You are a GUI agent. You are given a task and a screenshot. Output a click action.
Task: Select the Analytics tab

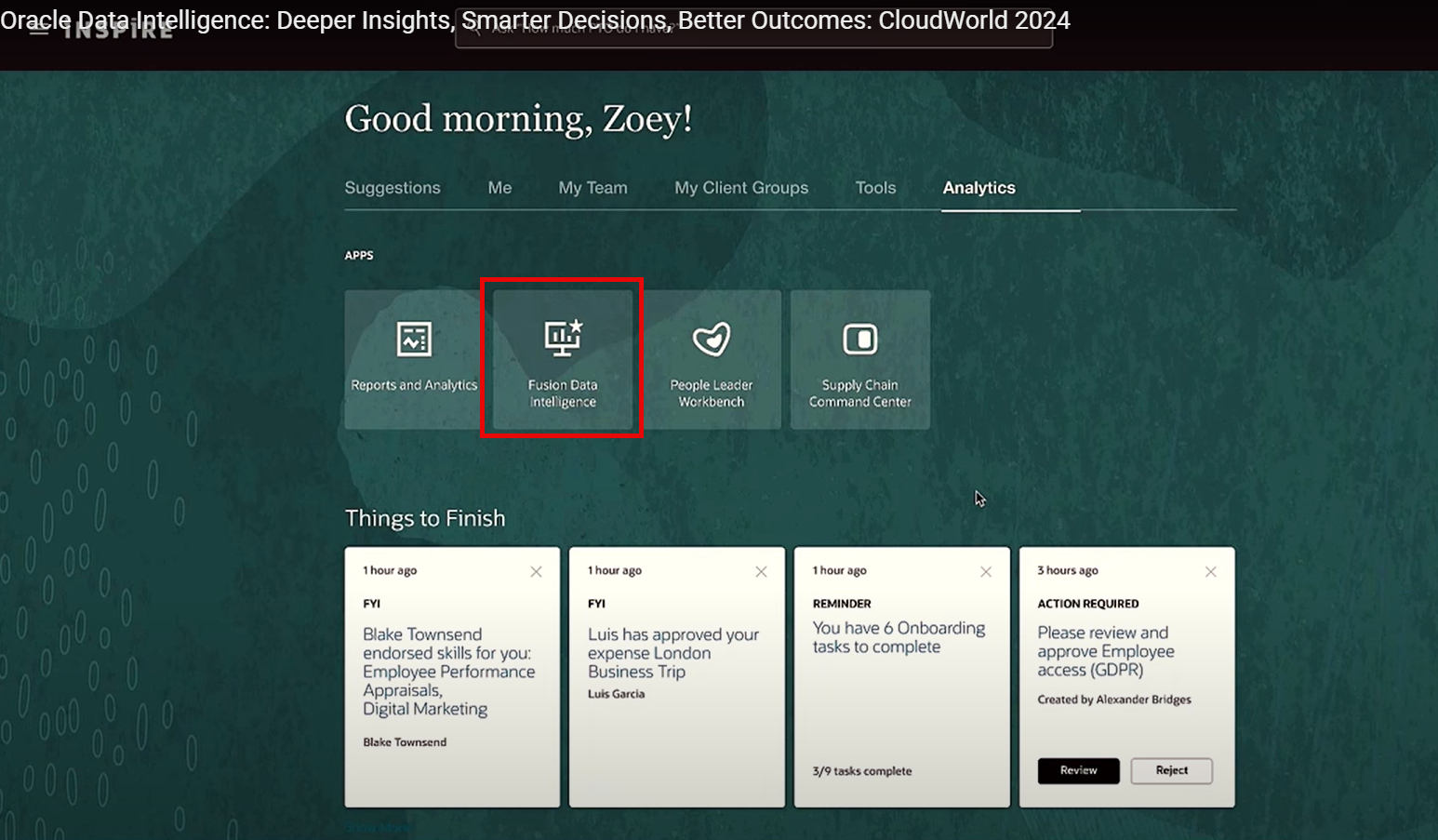(x=979, y=188)
